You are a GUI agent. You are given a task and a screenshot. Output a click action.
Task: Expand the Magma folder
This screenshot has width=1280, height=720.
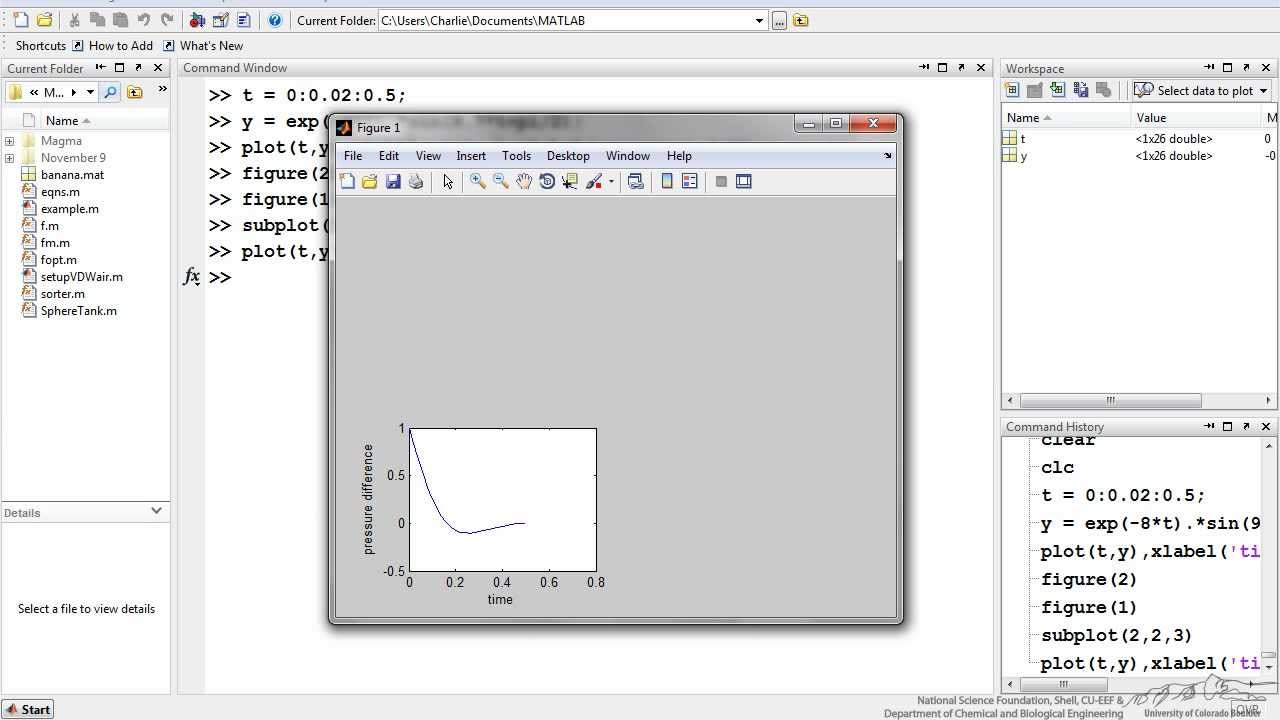click(10, 141)
